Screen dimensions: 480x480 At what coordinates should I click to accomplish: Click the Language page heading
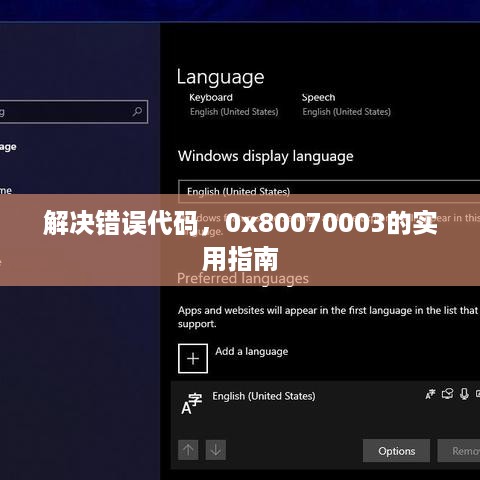pyautogui.click(x=220, y=77)
